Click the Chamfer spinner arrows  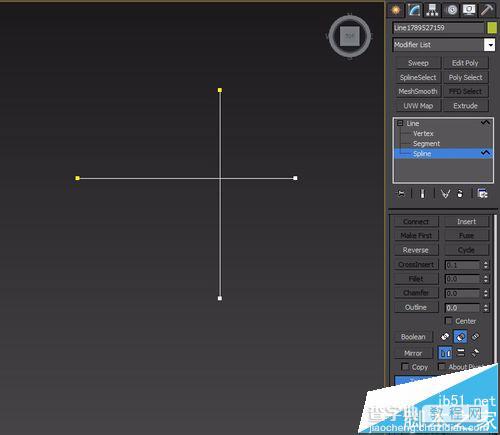click(x=486, y=293)
